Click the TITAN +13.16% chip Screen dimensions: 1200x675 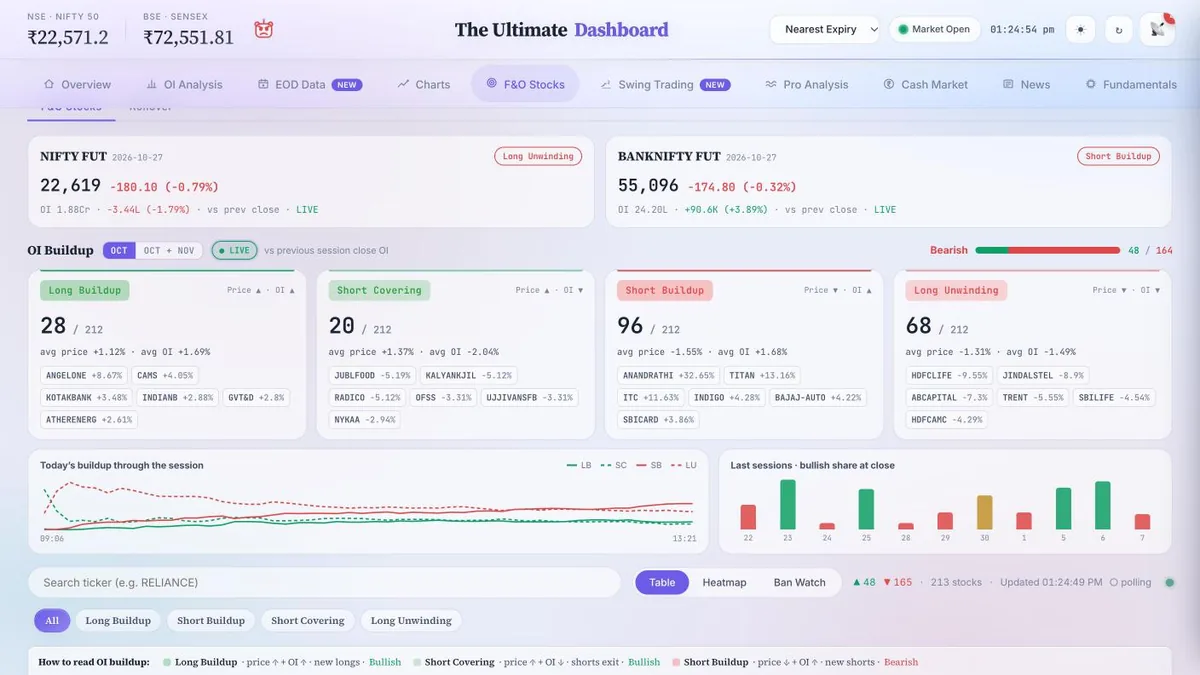coord(763,375)
